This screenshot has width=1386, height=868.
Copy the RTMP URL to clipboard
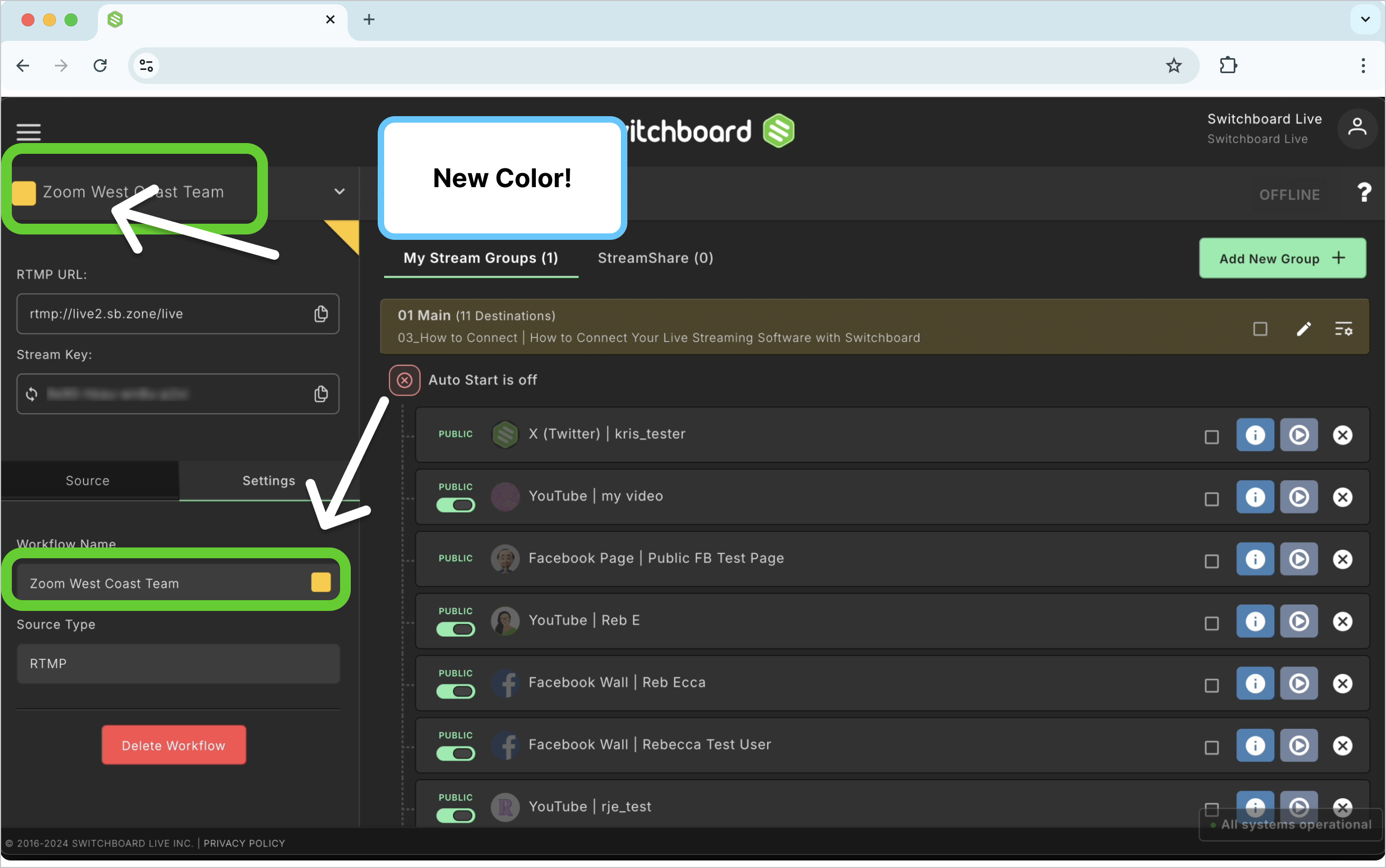(321, 314)
